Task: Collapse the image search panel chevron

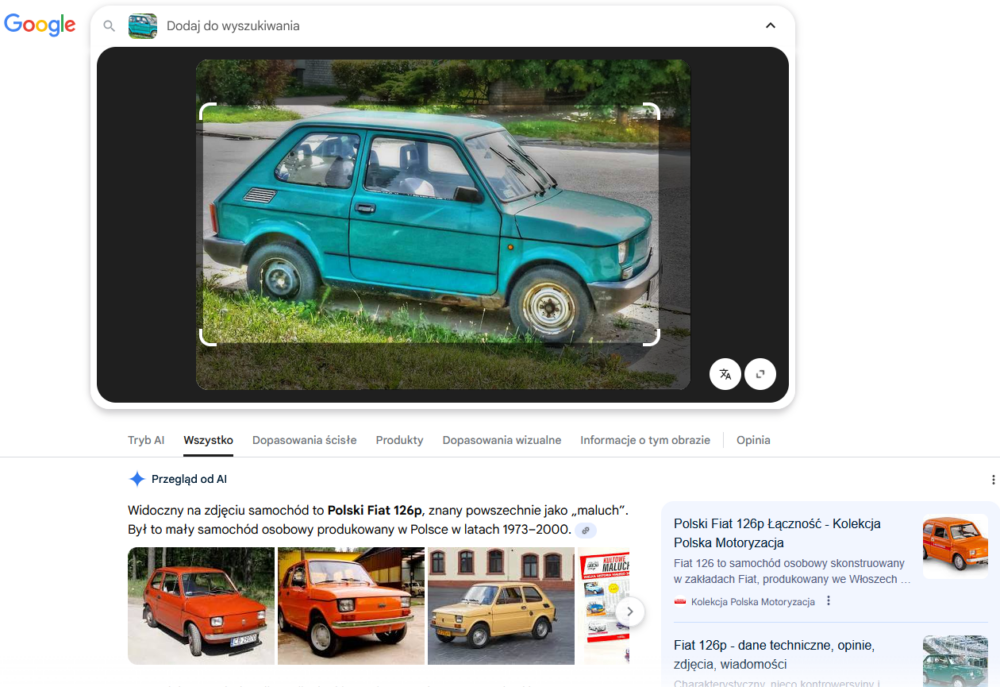Action: pos(770,26)
